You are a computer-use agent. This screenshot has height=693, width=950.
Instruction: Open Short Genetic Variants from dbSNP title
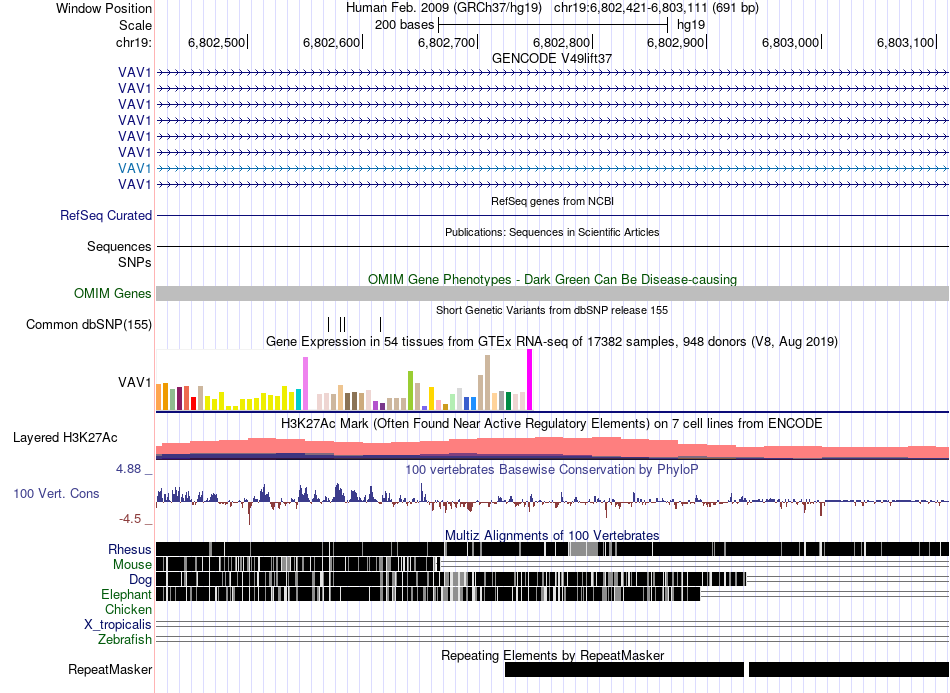552,310
